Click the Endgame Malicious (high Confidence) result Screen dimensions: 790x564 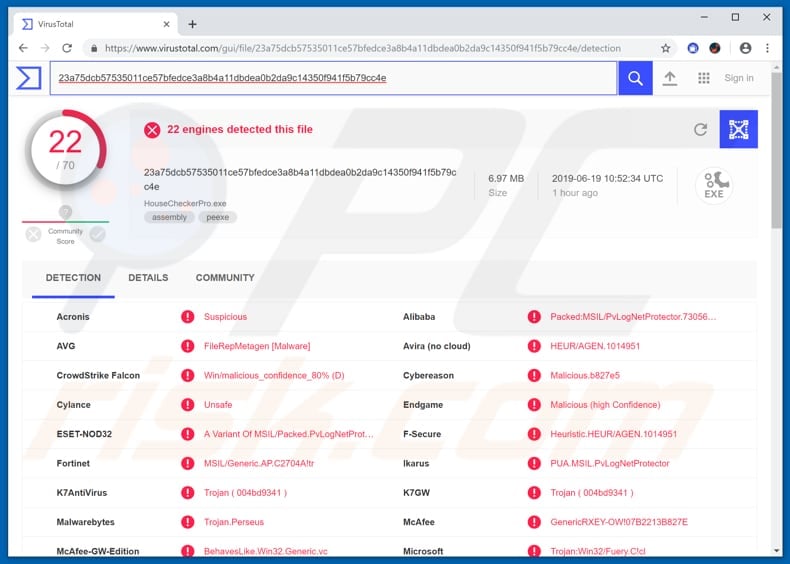click(x=605, y=405)
